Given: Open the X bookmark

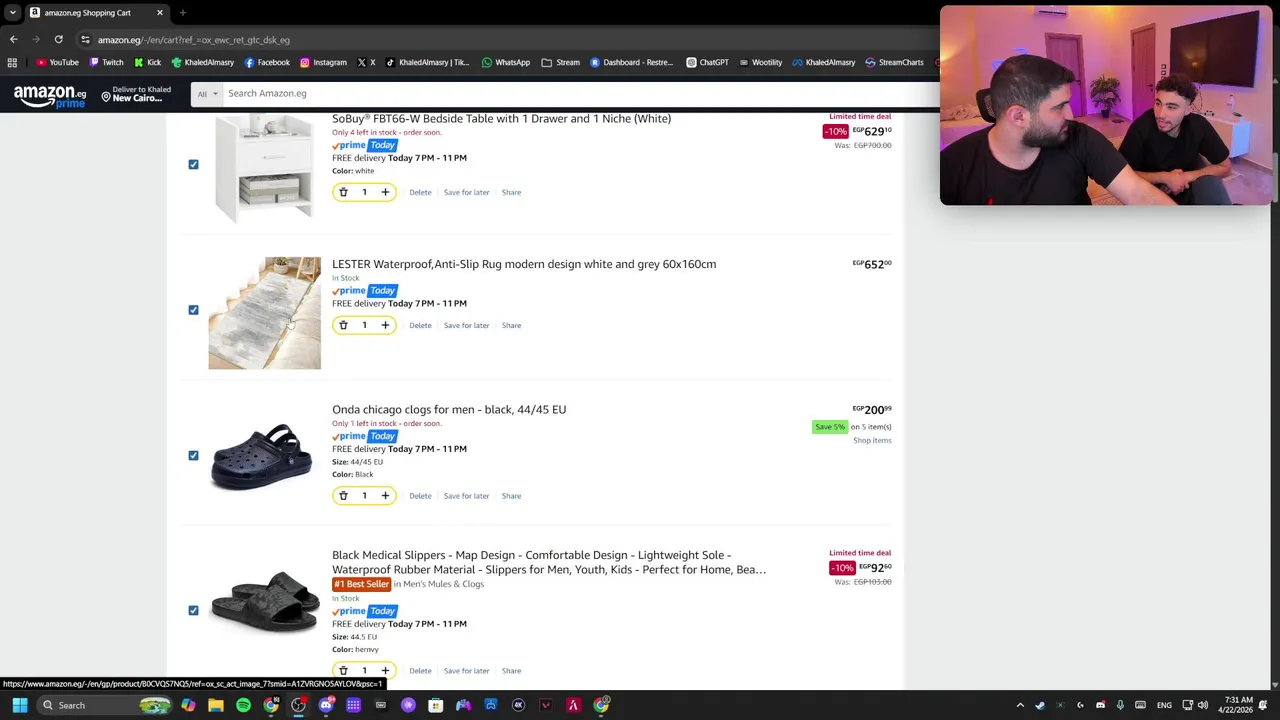Looking at the screenshot, I should [366, 62].
